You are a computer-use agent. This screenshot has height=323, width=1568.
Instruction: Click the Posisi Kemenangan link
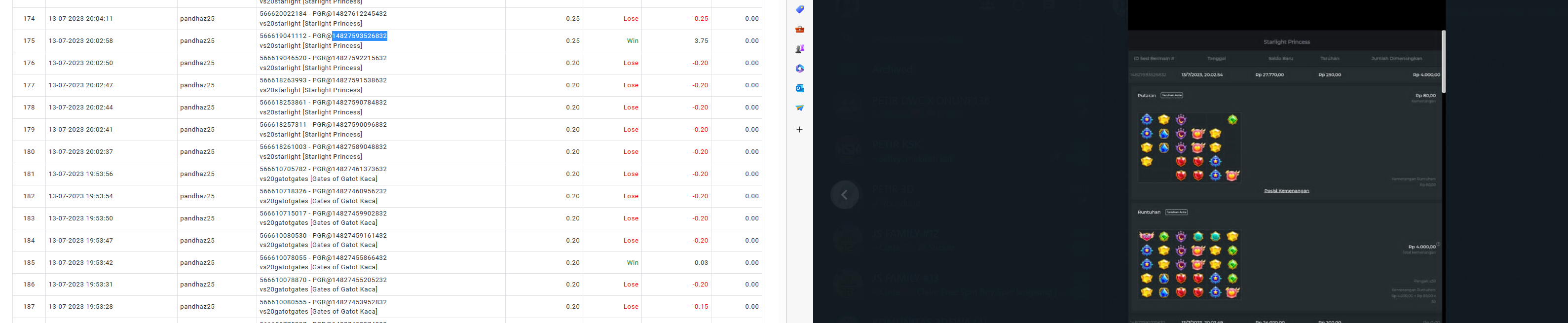point(1286,191)
